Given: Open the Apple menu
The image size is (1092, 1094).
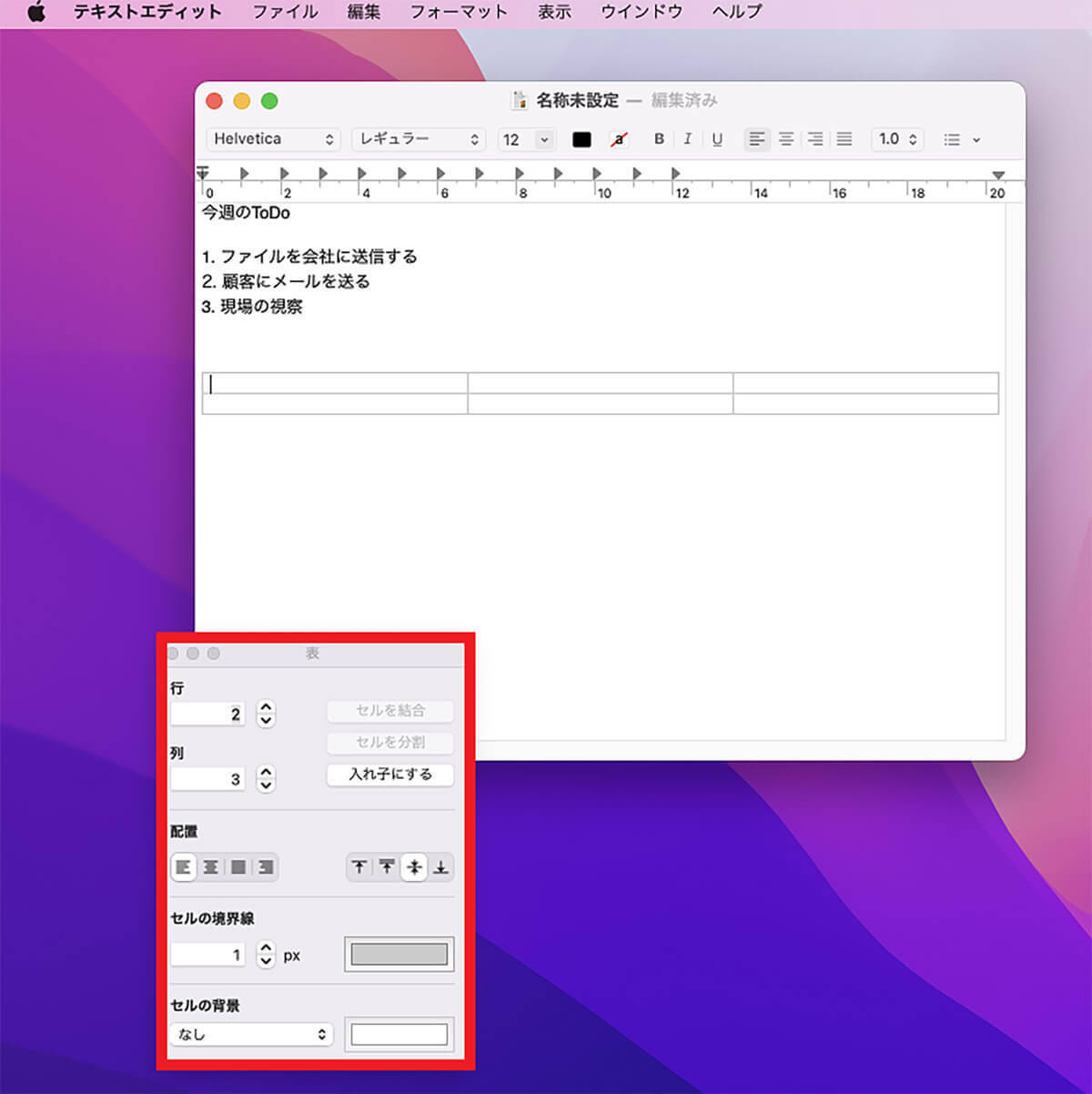Looking at the screenshot, I should (35, 13).
